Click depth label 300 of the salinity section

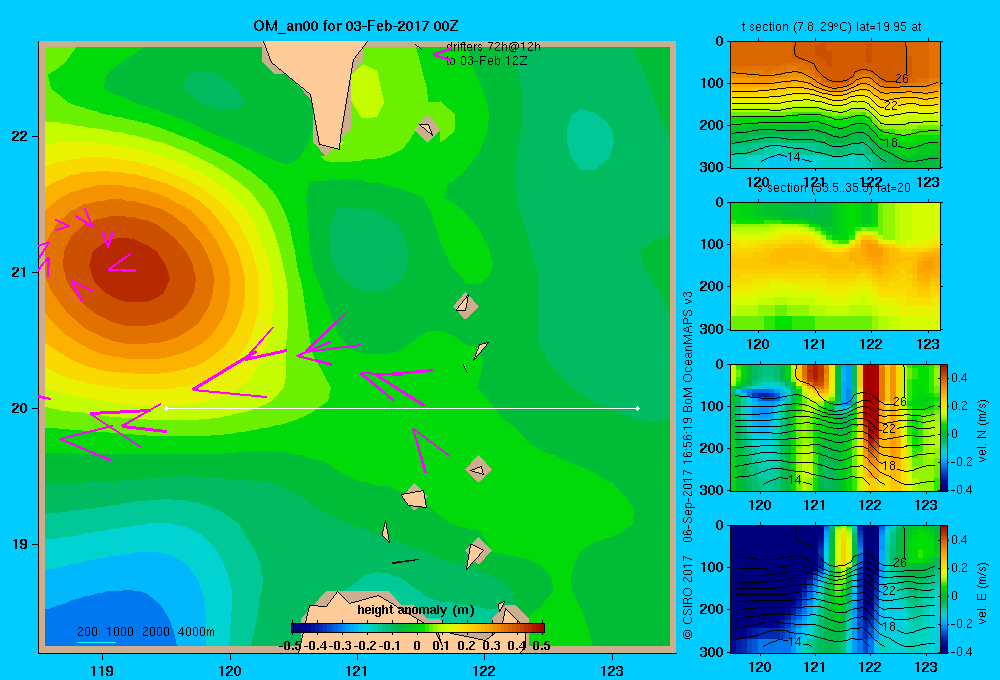click(x=712, y=329)
